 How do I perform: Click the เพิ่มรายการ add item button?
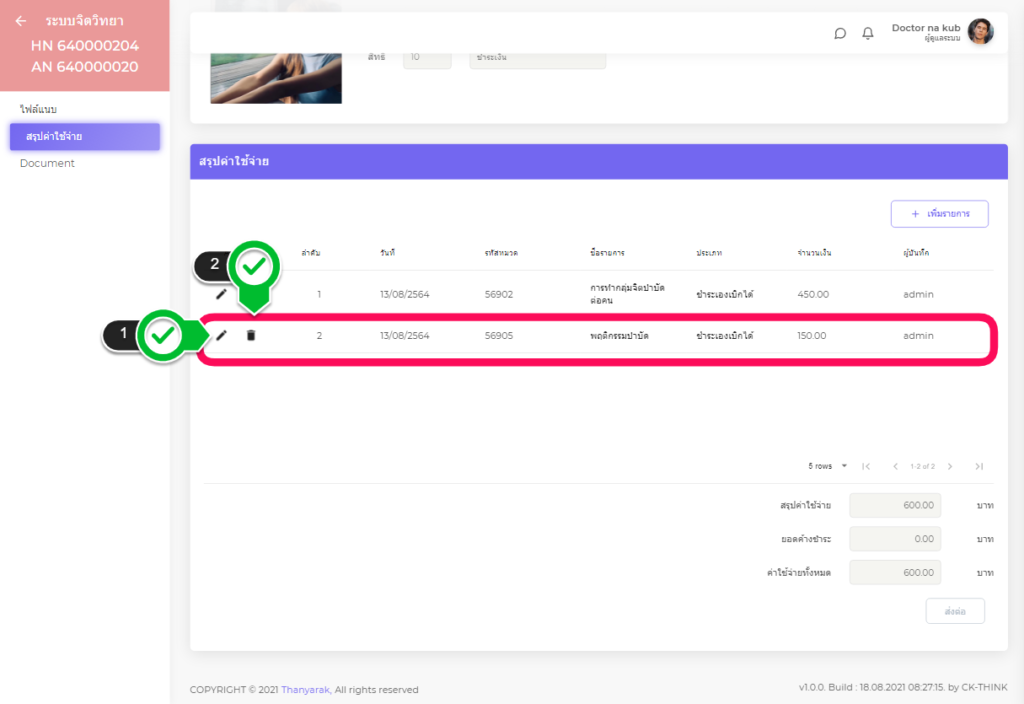[x=939, y=214]
